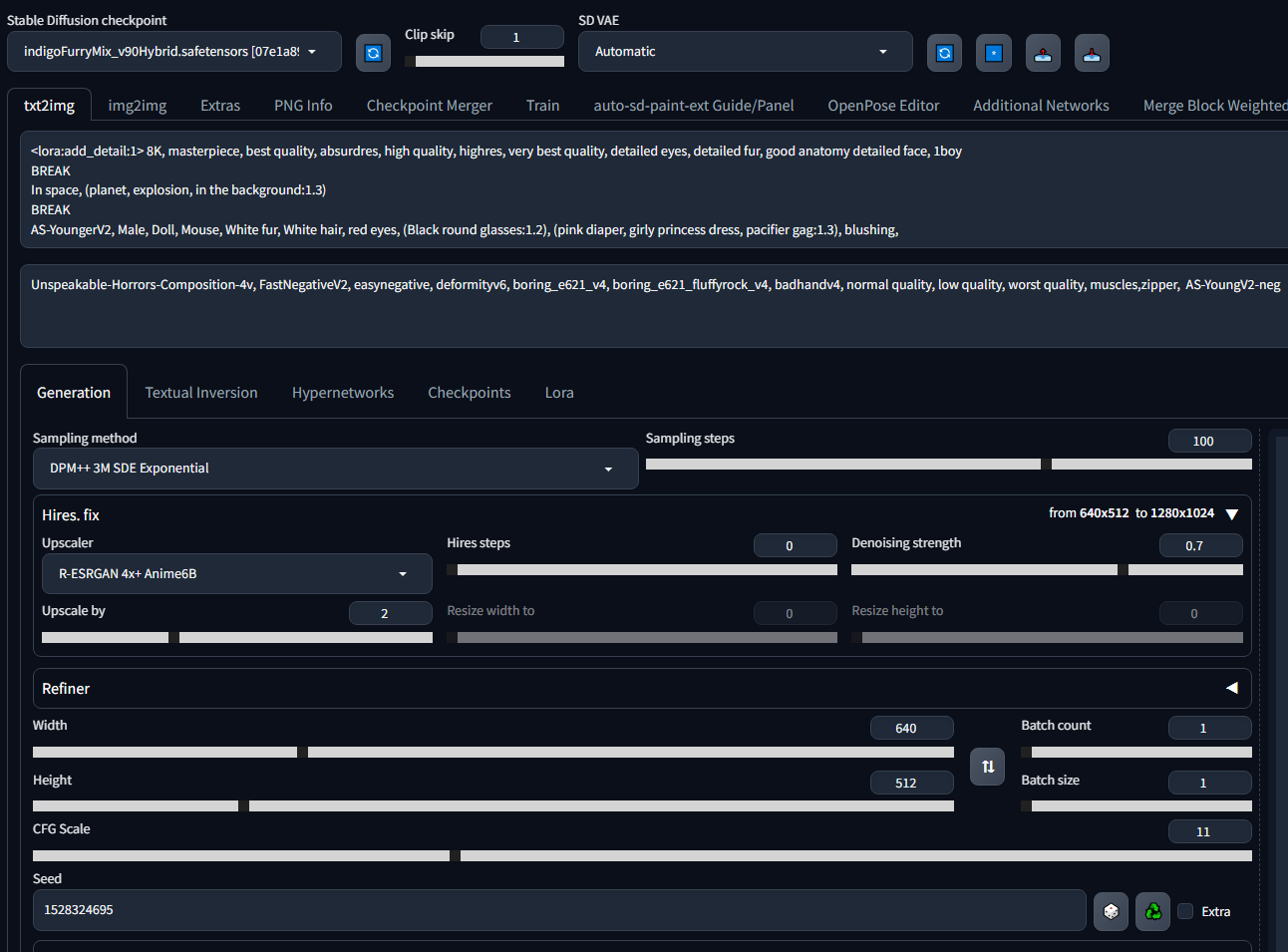Randomize seed with the dice icon
Screen dimensions: 1288x952
coord(1111,911)
